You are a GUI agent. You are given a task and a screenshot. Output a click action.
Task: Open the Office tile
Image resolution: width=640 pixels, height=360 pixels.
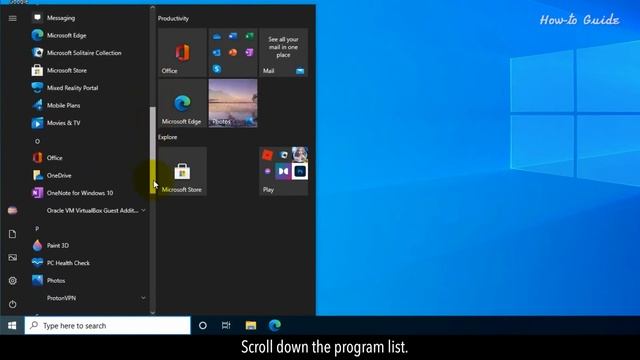tap(182, 52)
